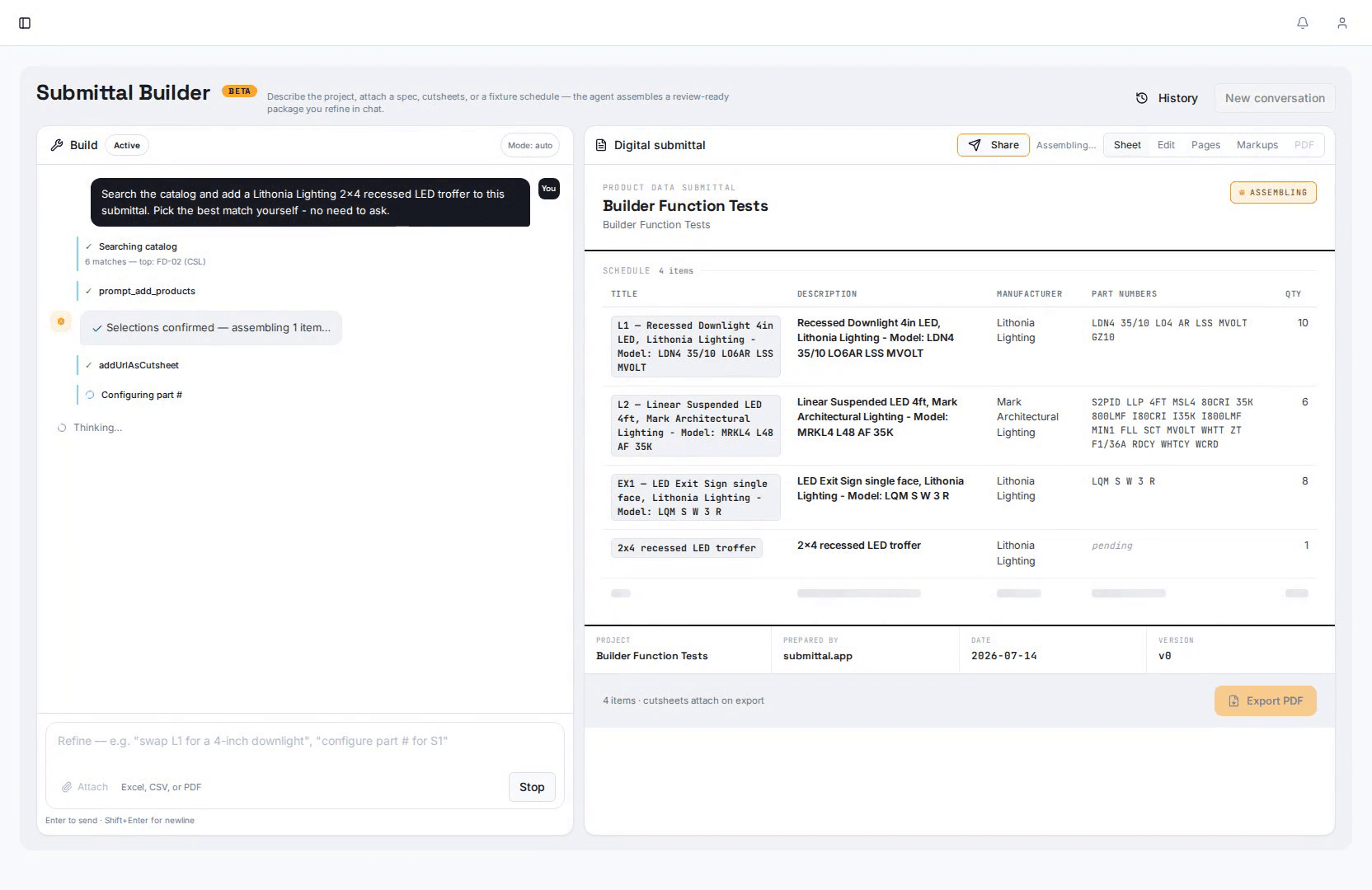
Task: Click the Share paper-plane icon
Action: (x=975, y=145)
